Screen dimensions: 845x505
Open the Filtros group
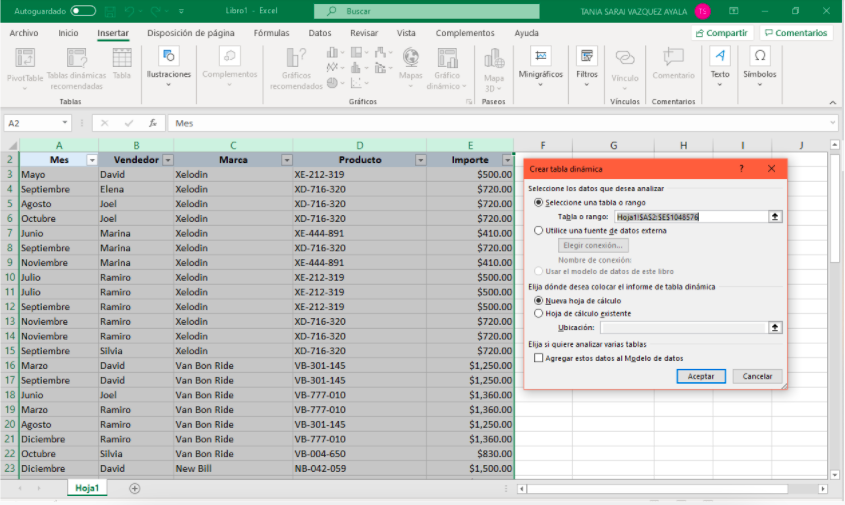(x=587, y=67)
